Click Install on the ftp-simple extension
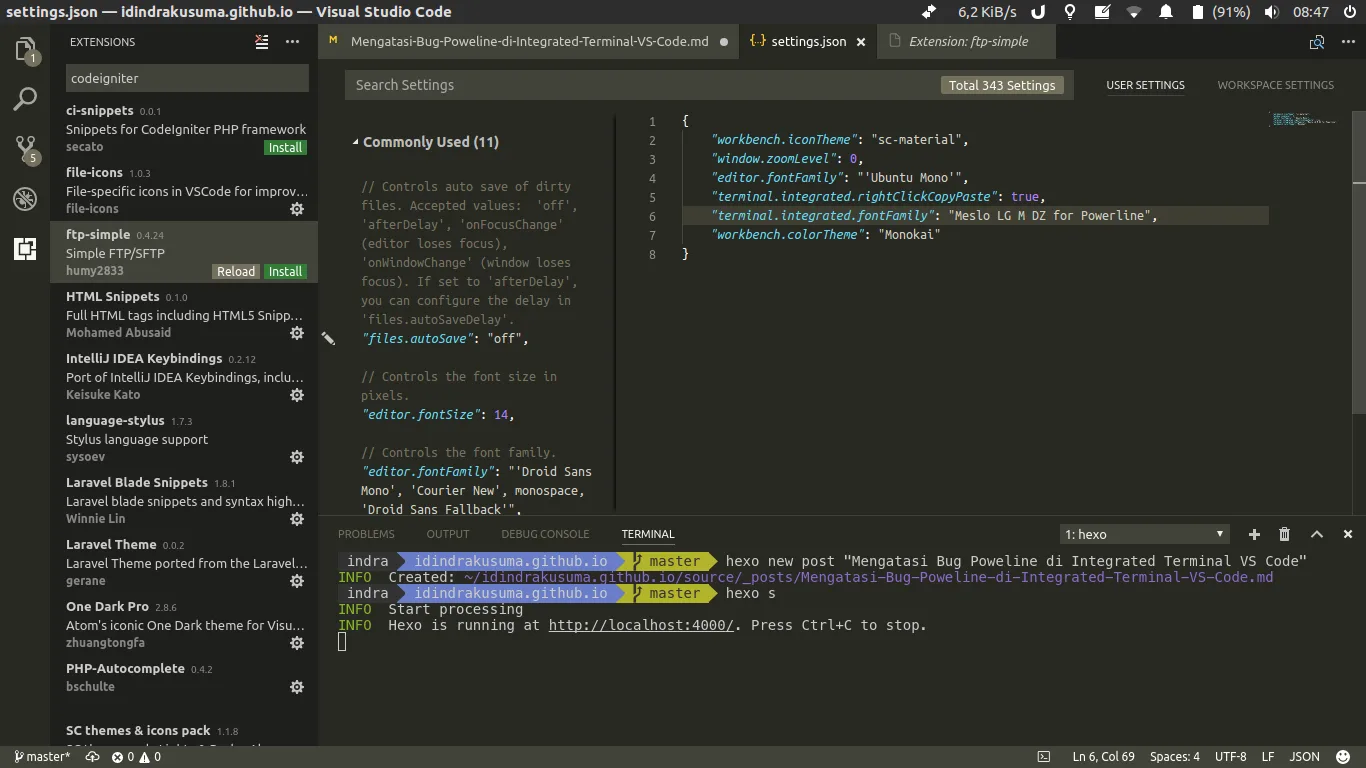This screenshot has height=768, width=1366. coord(285,271)
